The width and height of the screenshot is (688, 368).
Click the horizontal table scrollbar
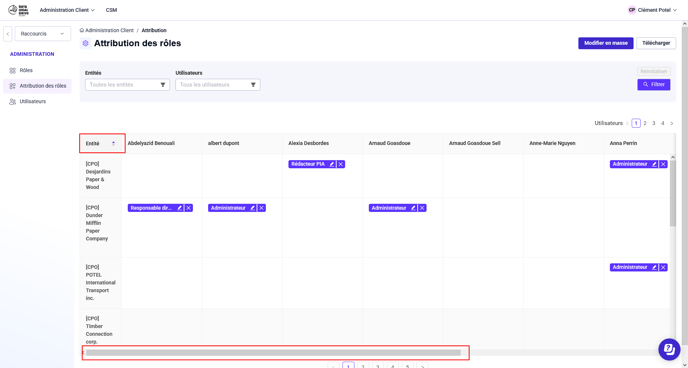click(x=273, y=353)
